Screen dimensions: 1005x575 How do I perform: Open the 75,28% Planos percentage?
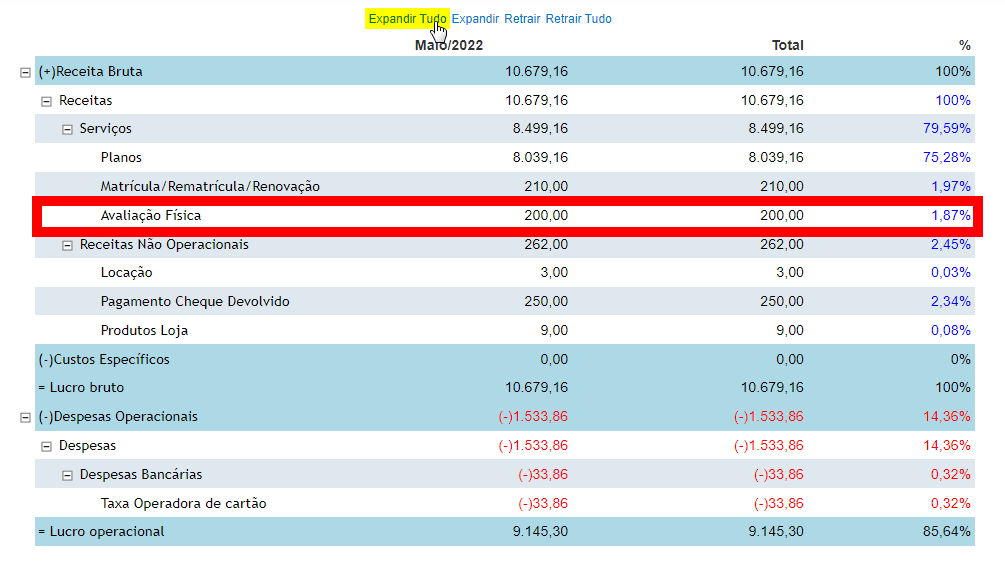948,158
